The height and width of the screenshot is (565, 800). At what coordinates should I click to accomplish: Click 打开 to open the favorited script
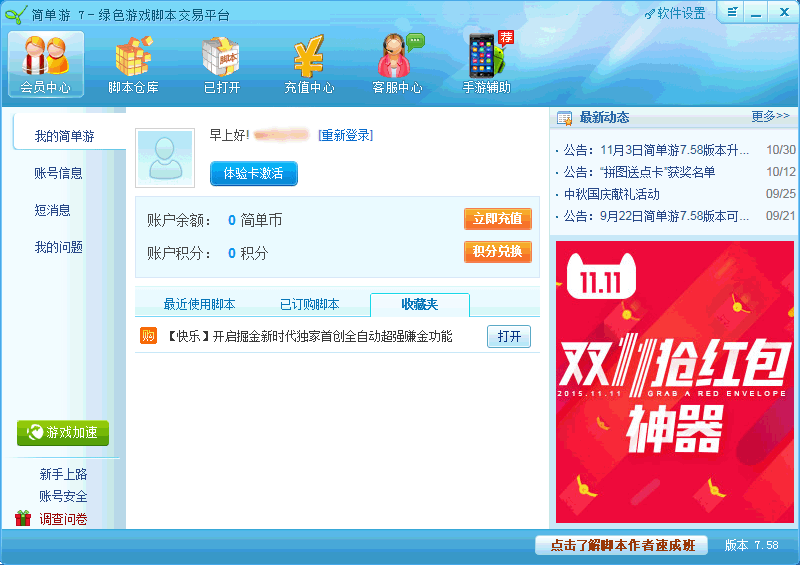[x=509, y=336]
